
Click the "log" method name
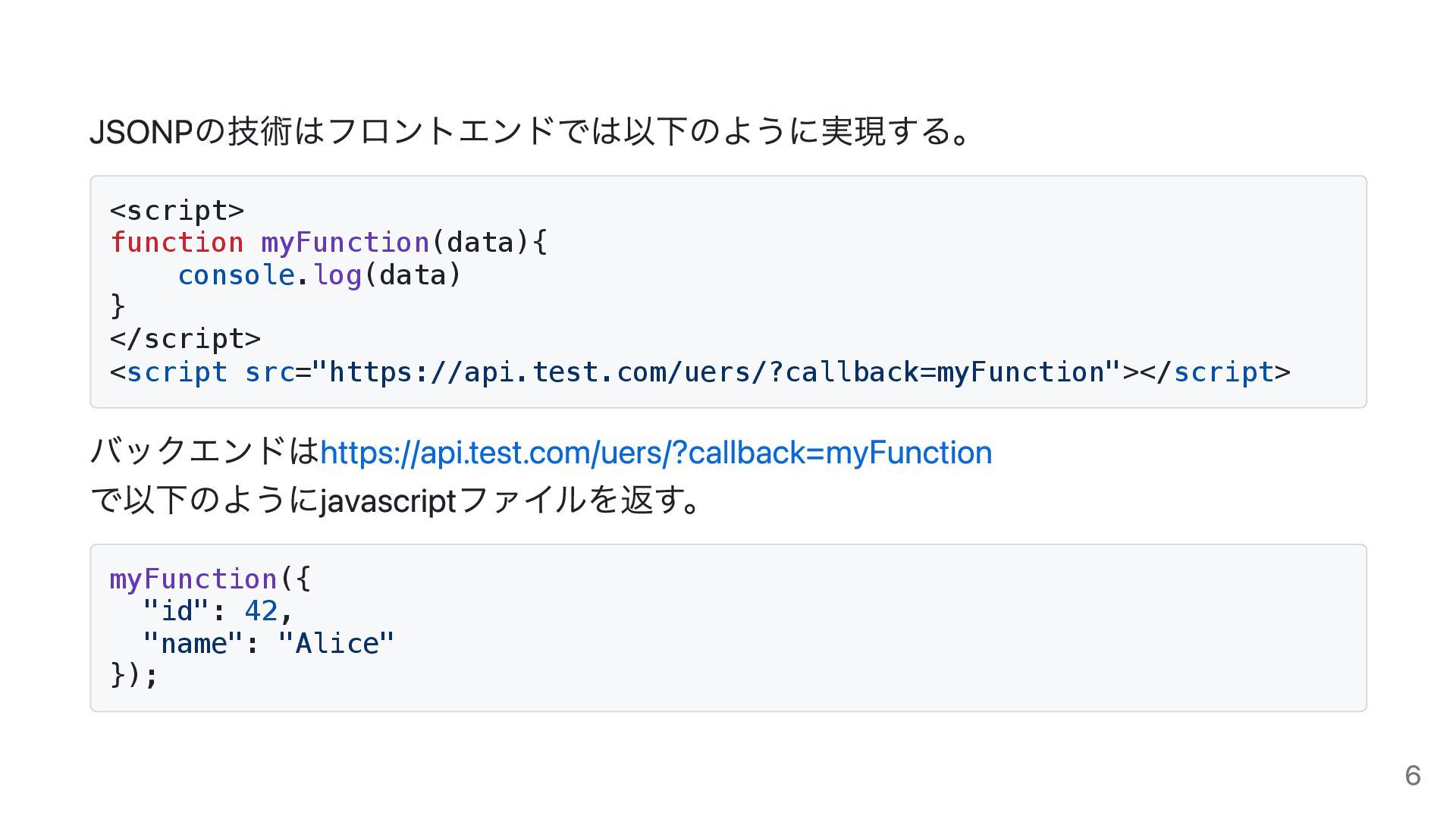coord(337,275)
